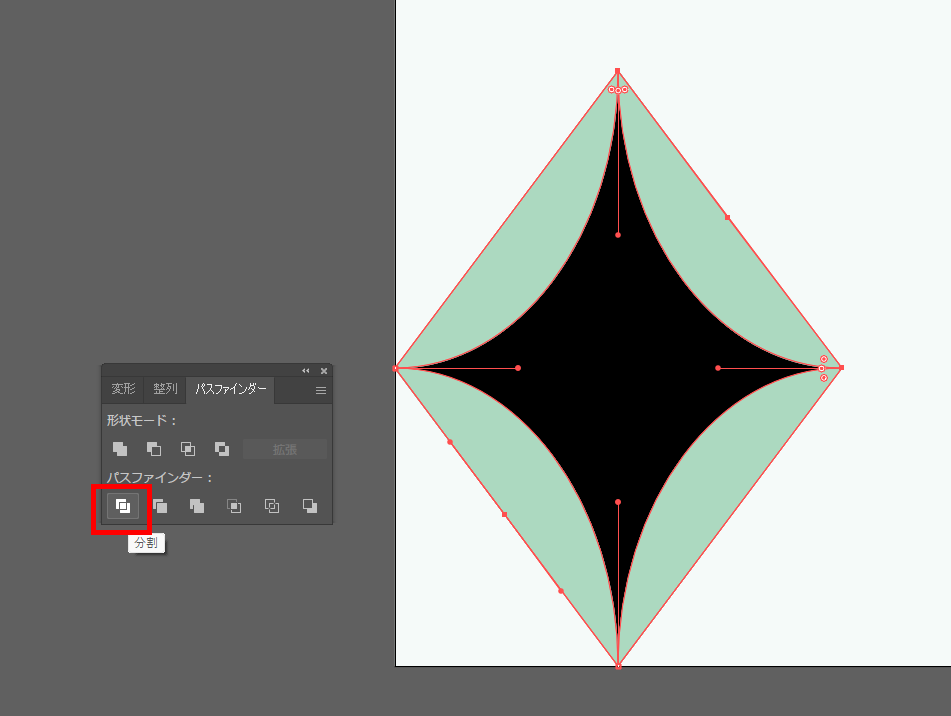Select the black star shape on canvas
This screenshot has height=716, width=951.
[x=618, y=368]
